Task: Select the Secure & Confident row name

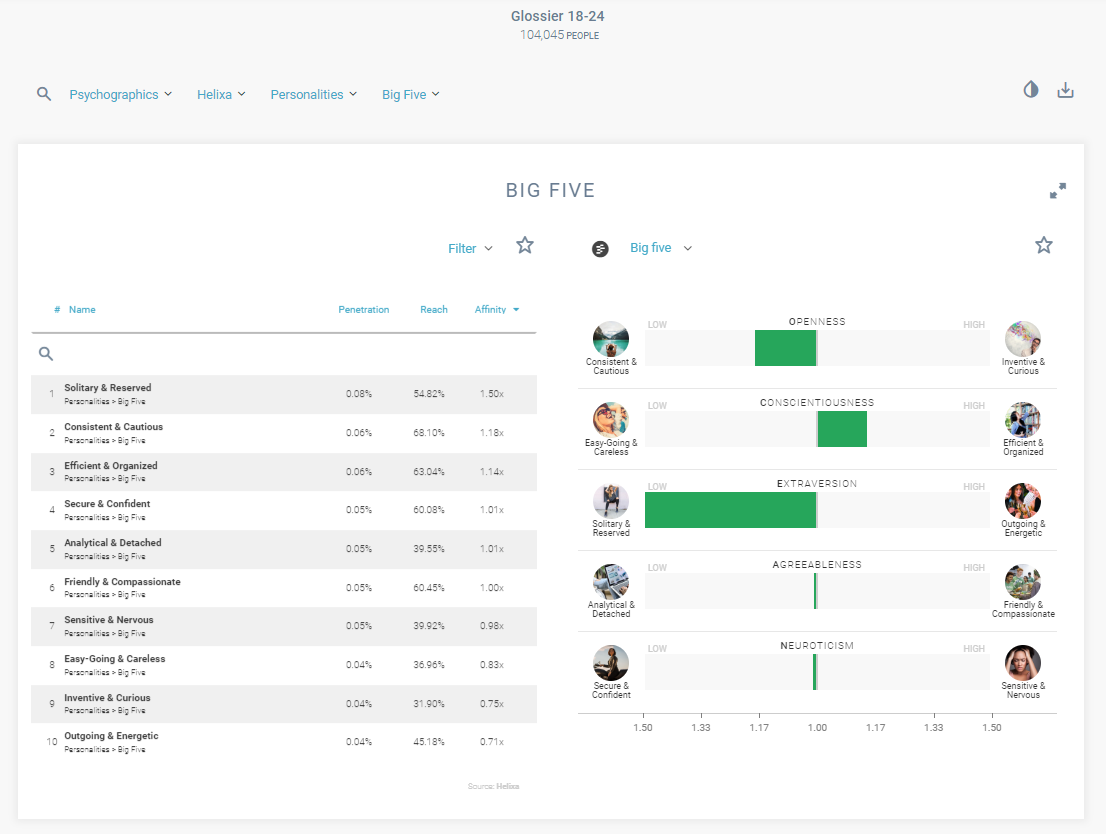Action: [107, 504]
